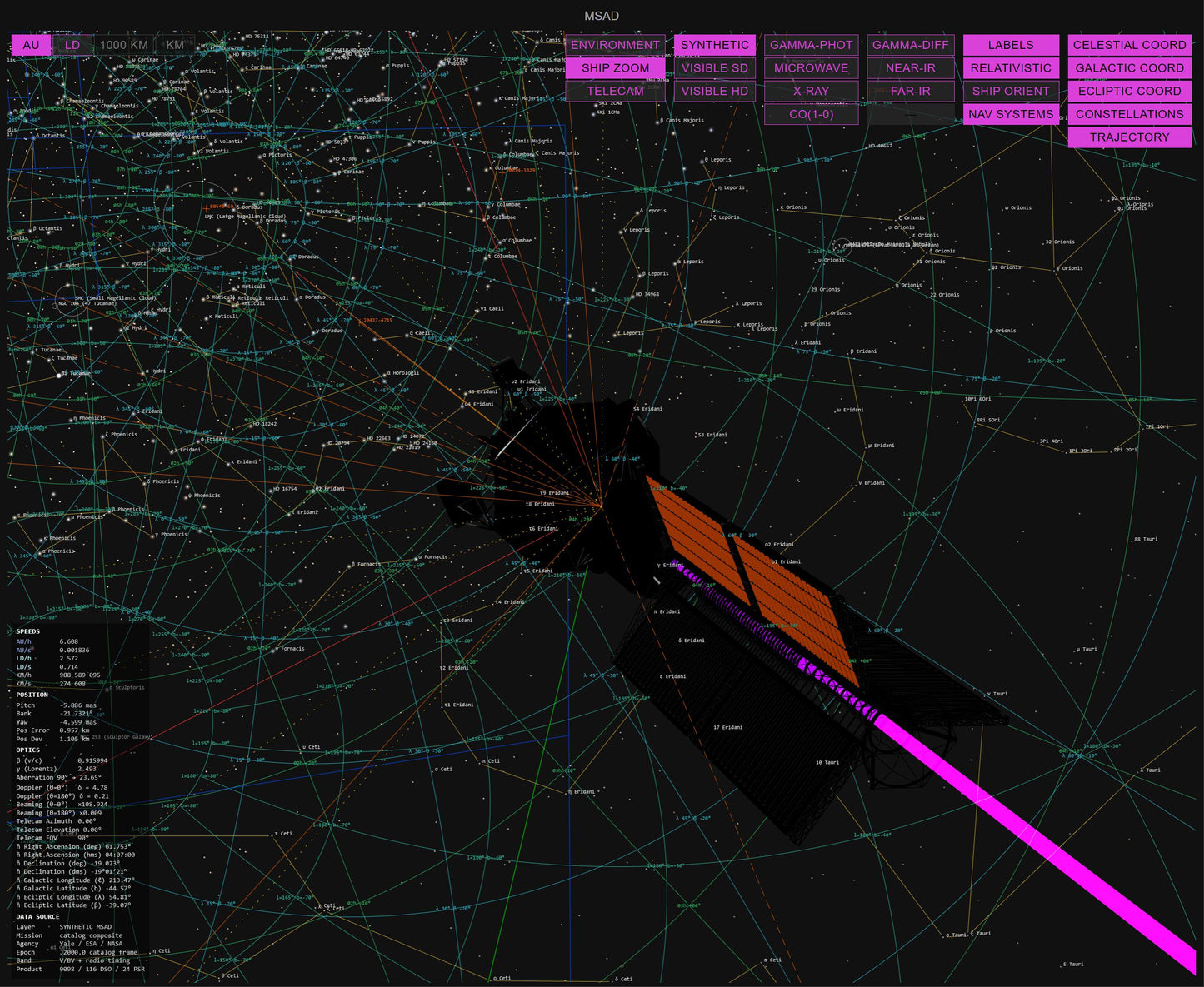Screen dimensions: 1204x987
Task: Choose the 1000 KM unit option
Action: pos(124,45)
